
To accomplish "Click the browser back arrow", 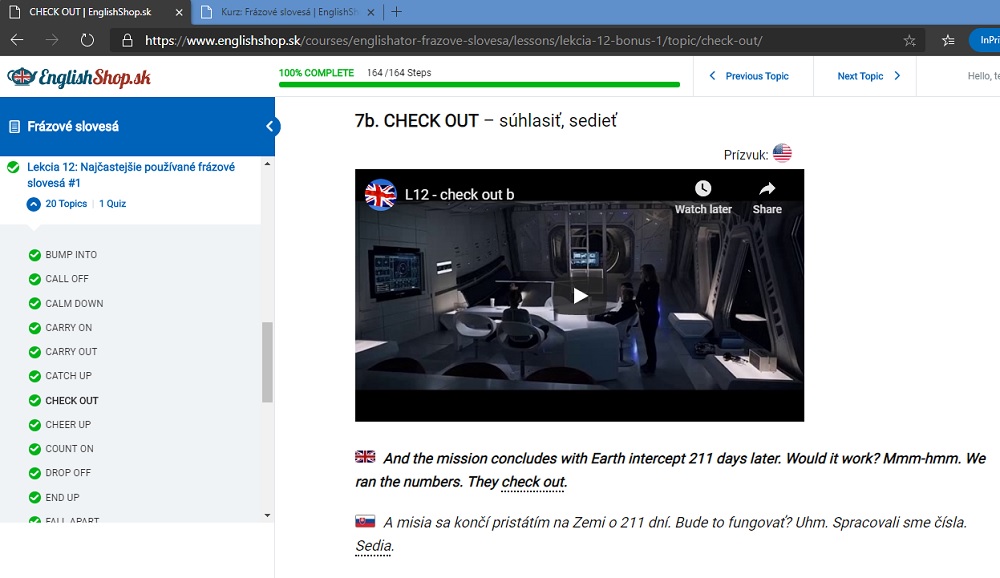I will coord(17,41).
